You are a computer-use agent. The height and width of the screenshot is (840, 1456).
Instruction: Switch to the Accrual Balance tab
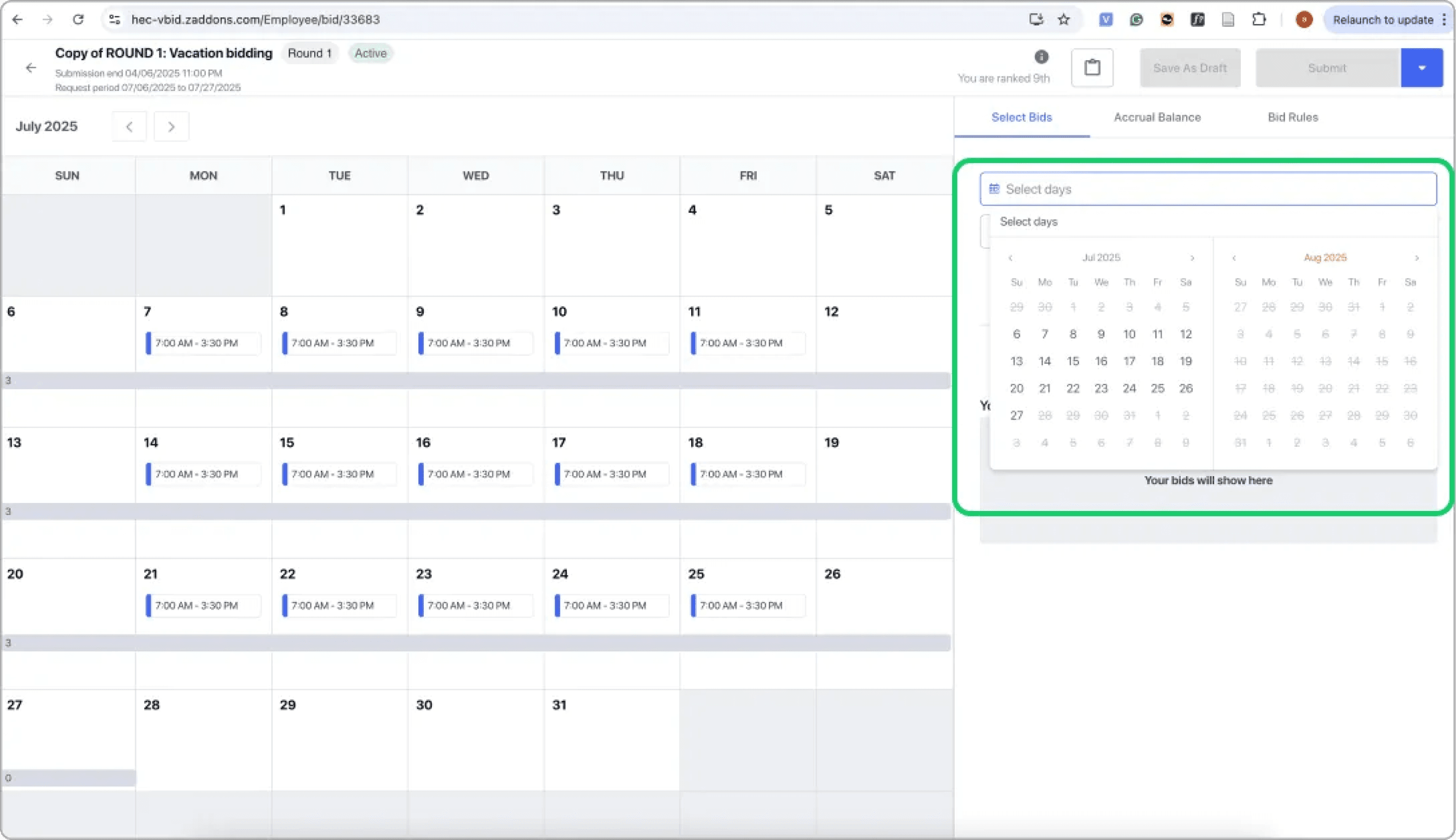click(1157, 117)
